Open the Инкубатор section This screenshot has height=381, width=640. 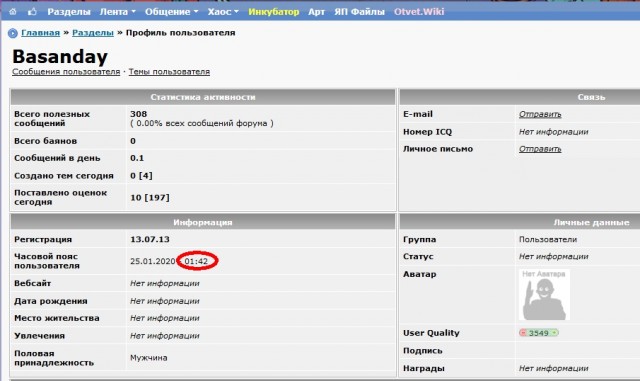tap(273, 12)
